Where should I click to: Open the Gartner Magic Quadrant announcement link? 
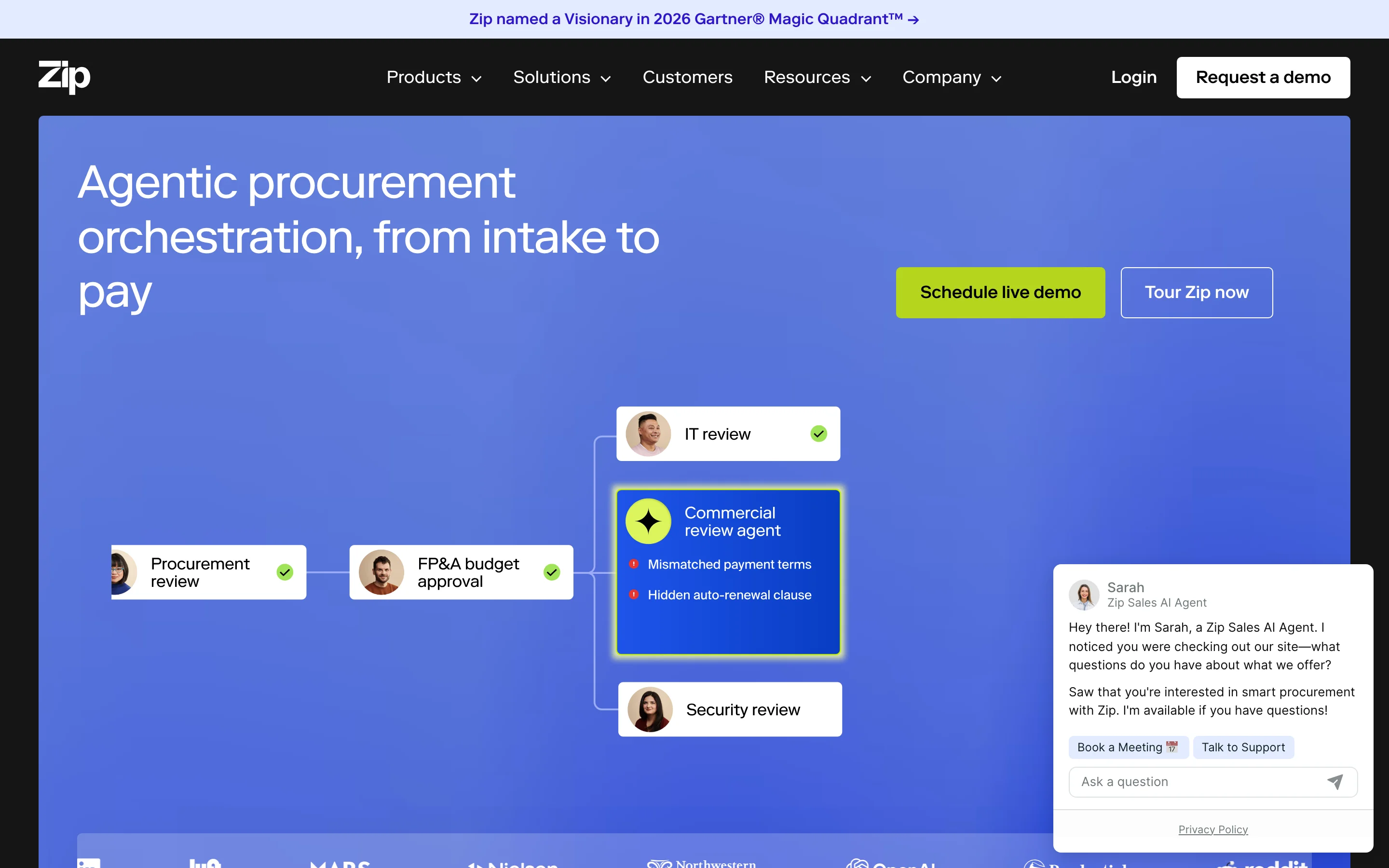pos(694,19)
